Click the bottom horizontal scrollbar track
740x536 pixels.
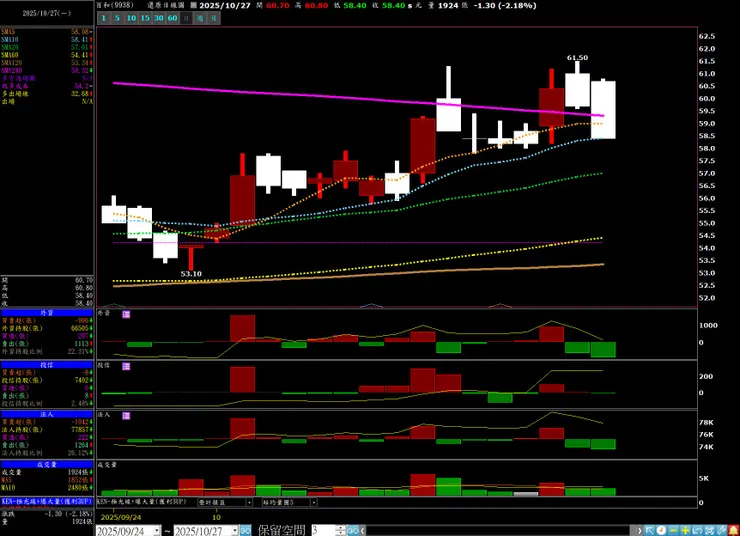[x=501, y=531]
